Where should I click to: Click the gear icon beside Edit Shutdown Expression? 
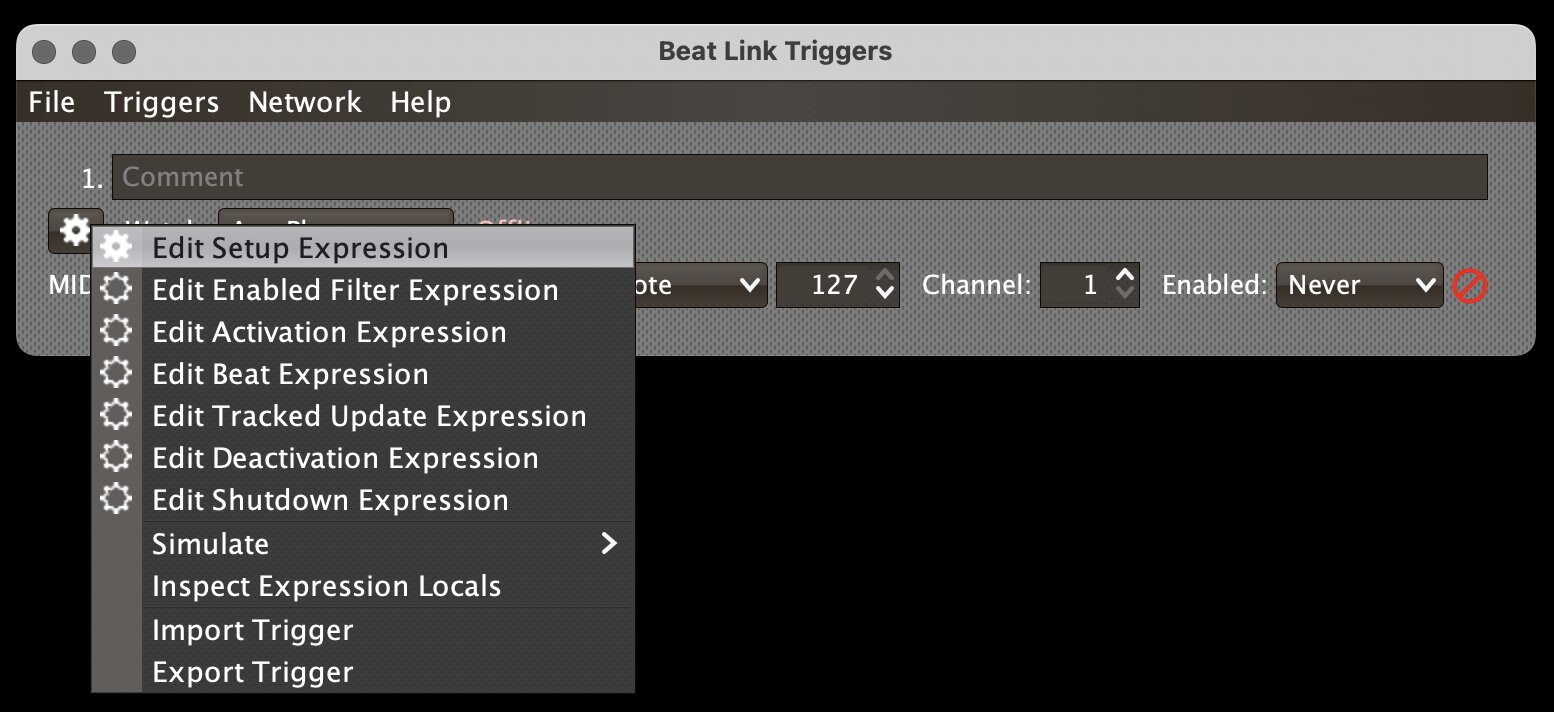pyautogui.click(x=117, y=500)
